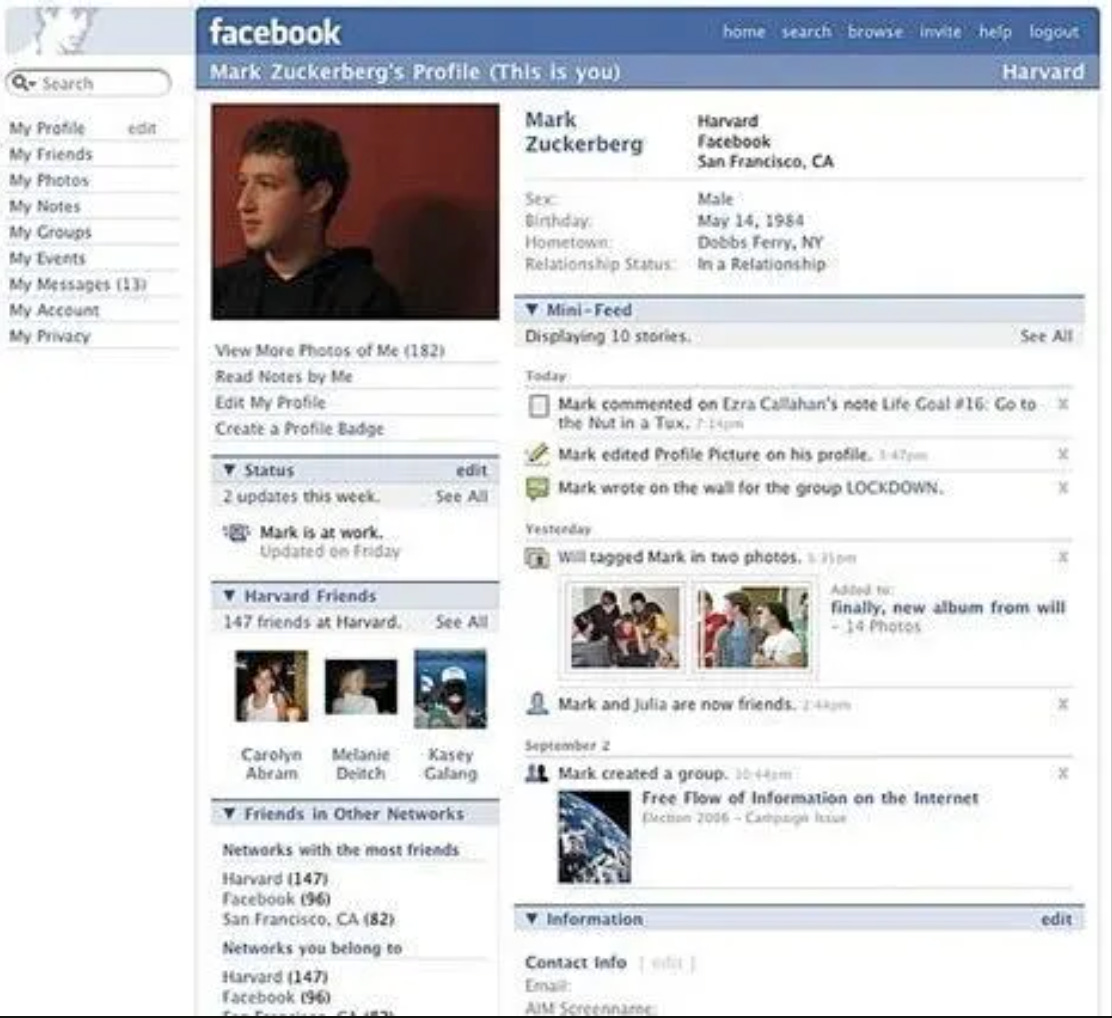Click the Search input field in sidebar
Screen dimensions: 1112x1018
(x=89, y=83)
